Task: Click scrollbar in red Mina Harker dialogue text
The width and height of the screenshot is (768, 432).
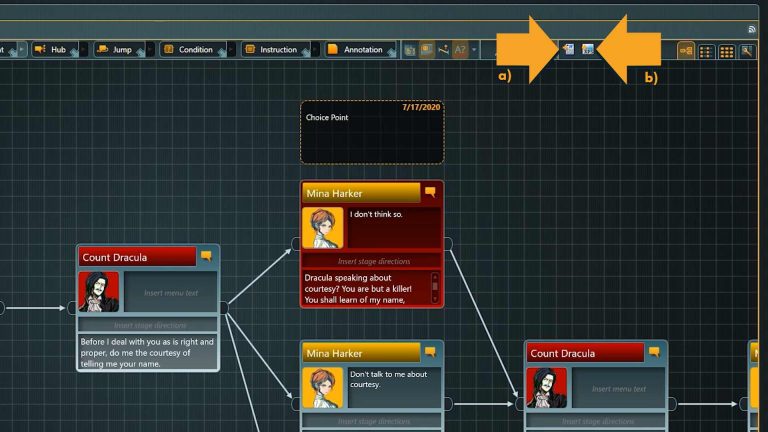Action: pyautogui.click(x=434, y=288)
